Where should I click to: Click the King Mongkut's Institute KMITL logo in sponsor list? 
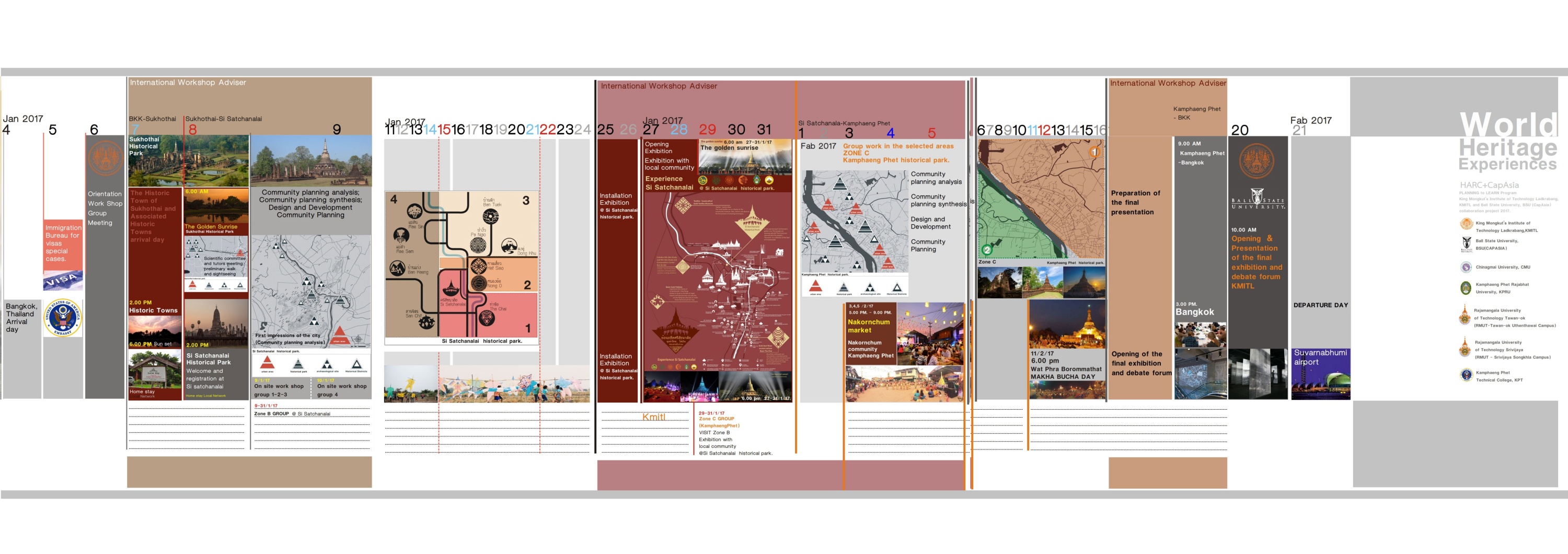pos(1467,224)
